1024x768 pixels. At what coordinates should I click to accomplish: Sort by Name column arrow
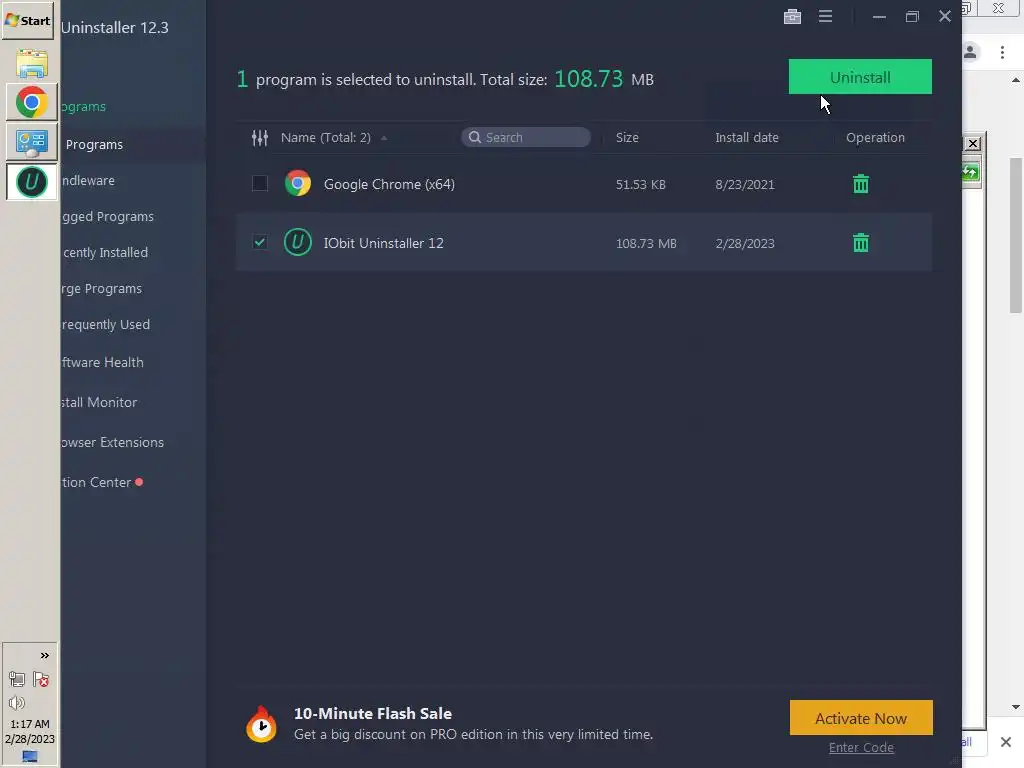tap(384, 138)
